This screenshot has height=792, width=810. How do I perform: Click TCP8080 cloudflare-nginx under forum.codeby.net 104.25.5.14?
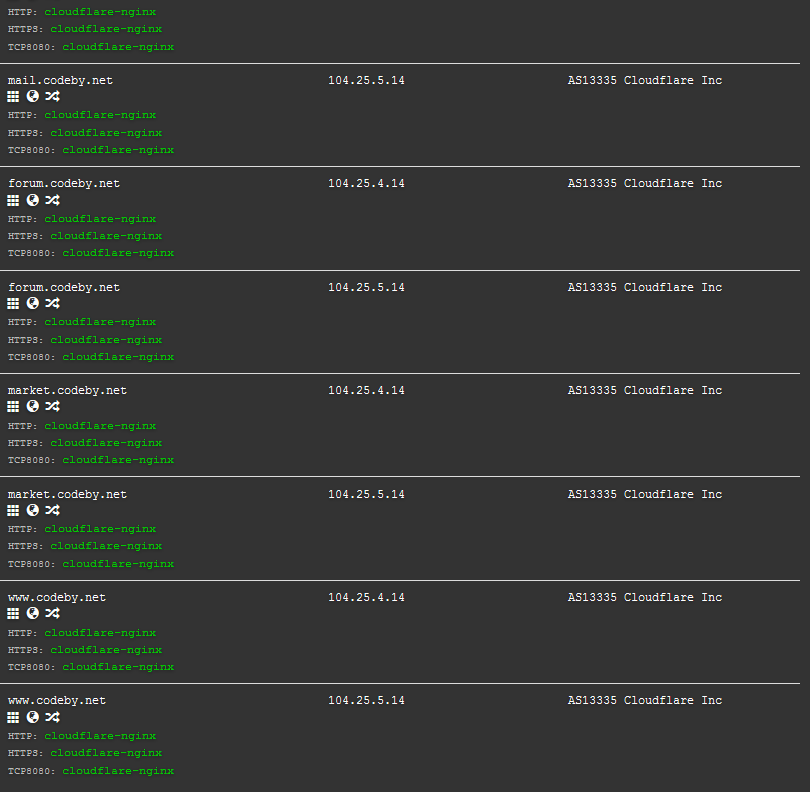point(91,357)
